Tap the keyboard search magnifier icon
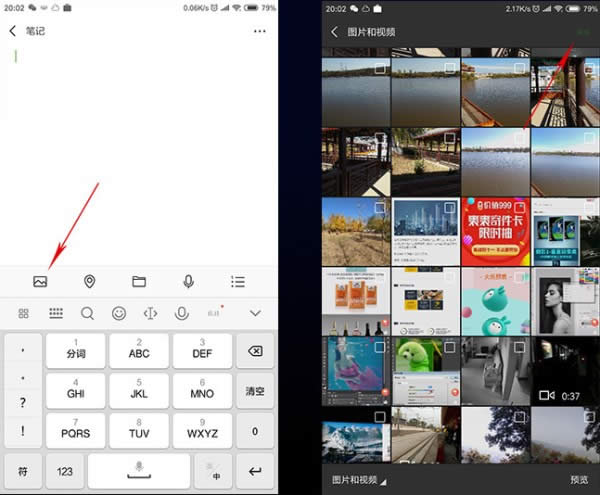Image resolution: width=600 pixels, height=495 pixels. coord(88,313)
